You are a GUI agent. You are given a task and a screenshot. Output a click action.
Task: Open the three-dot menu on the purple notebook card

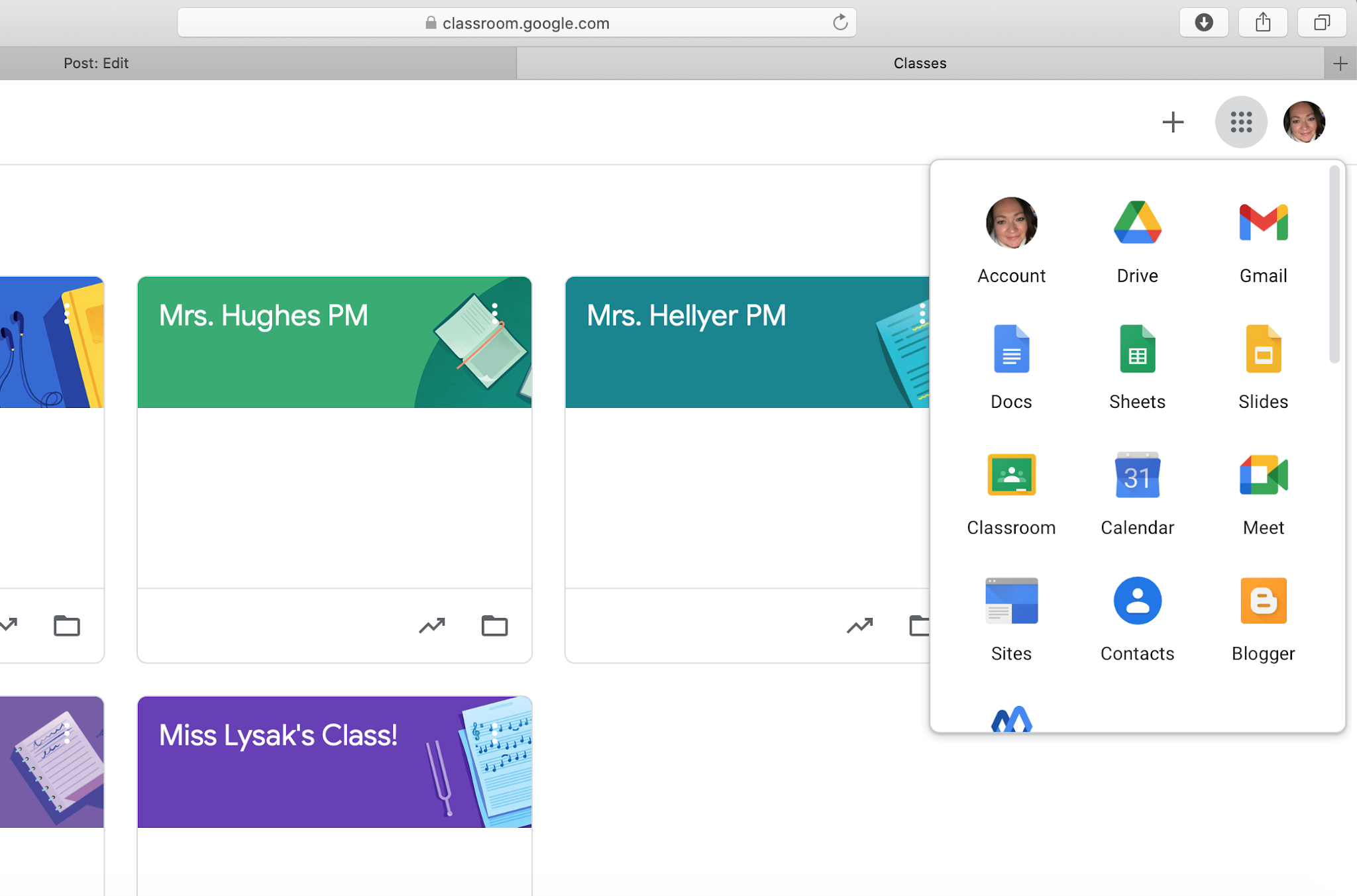pos(66,734)
